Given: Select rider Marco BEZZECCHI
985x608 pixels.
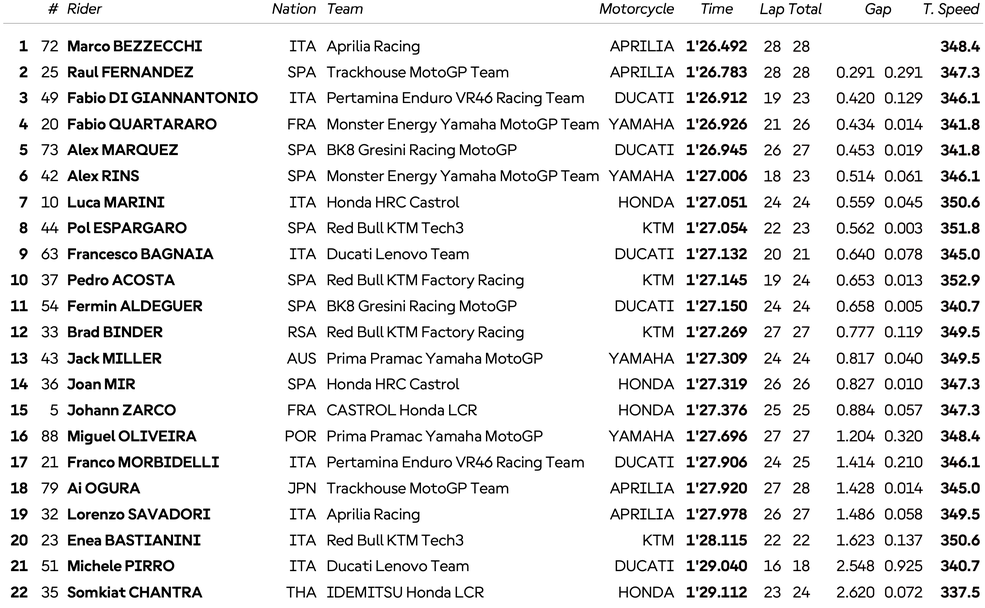Looking at the screenshot, I should pos(134,46).
